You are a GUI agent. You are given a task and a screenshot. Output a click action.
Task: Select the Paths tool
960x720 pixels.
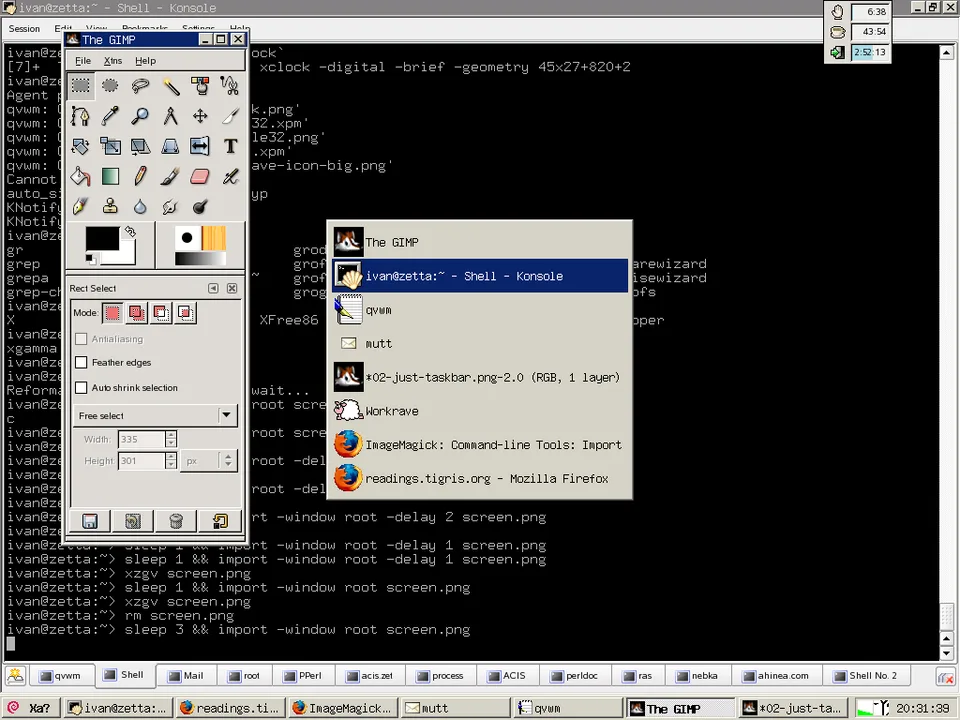[80, 116]
